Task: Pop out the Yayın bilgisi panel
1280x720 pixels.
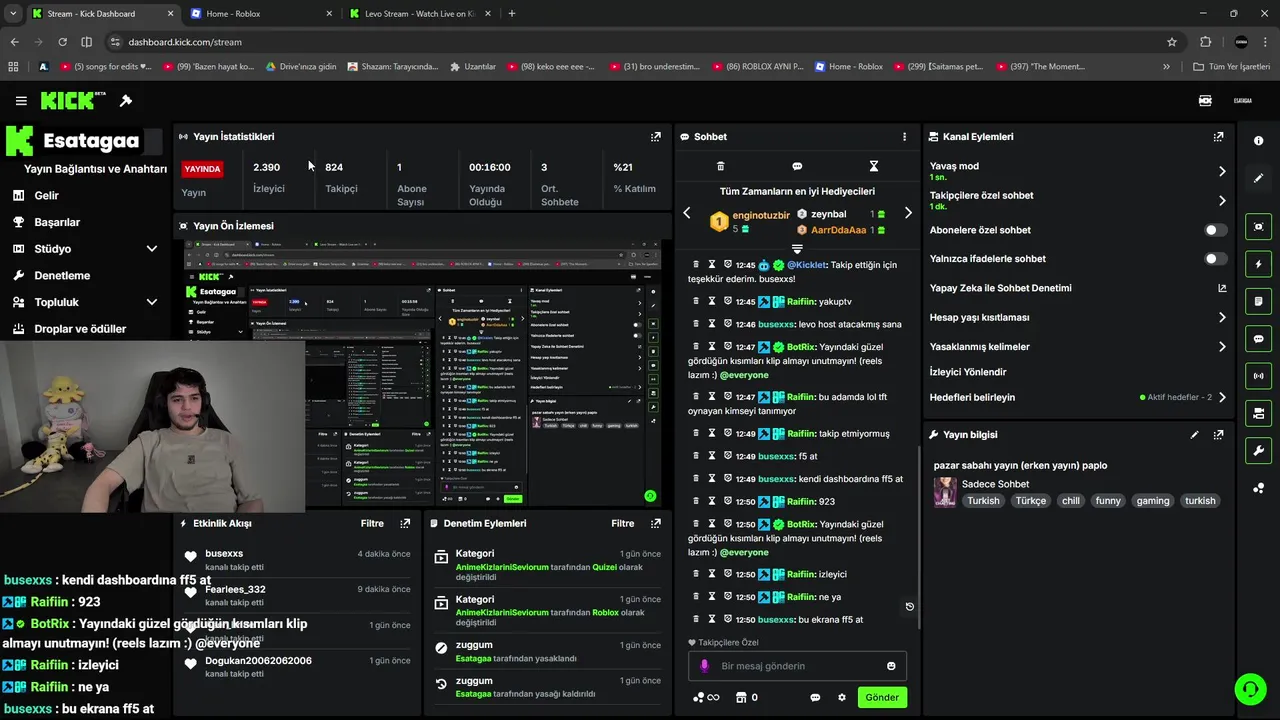Action: point(1219,435)
